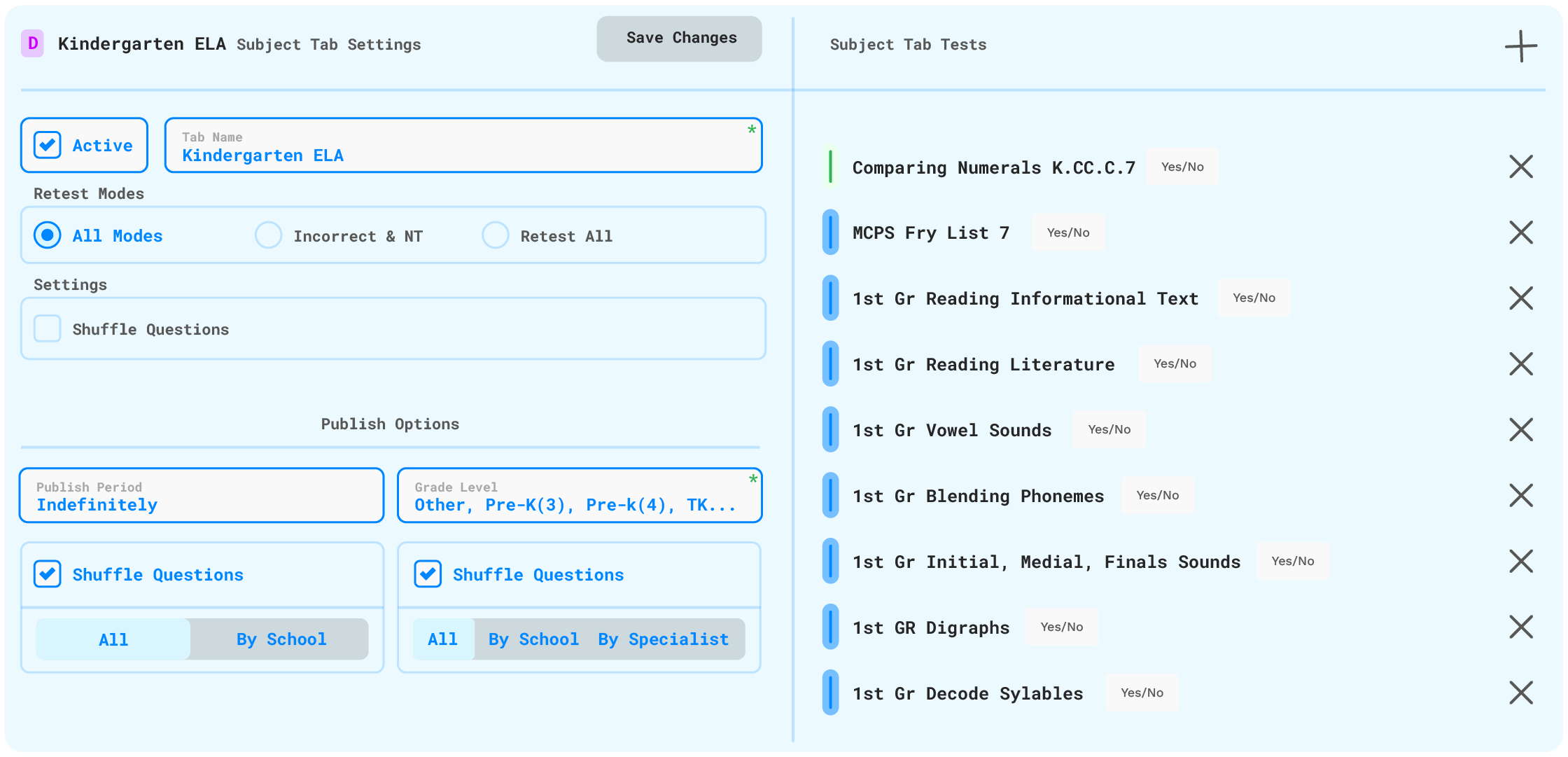
Task: Remove Comparing Numerals K.CC.C.7 test
Action: point(1521,167)
